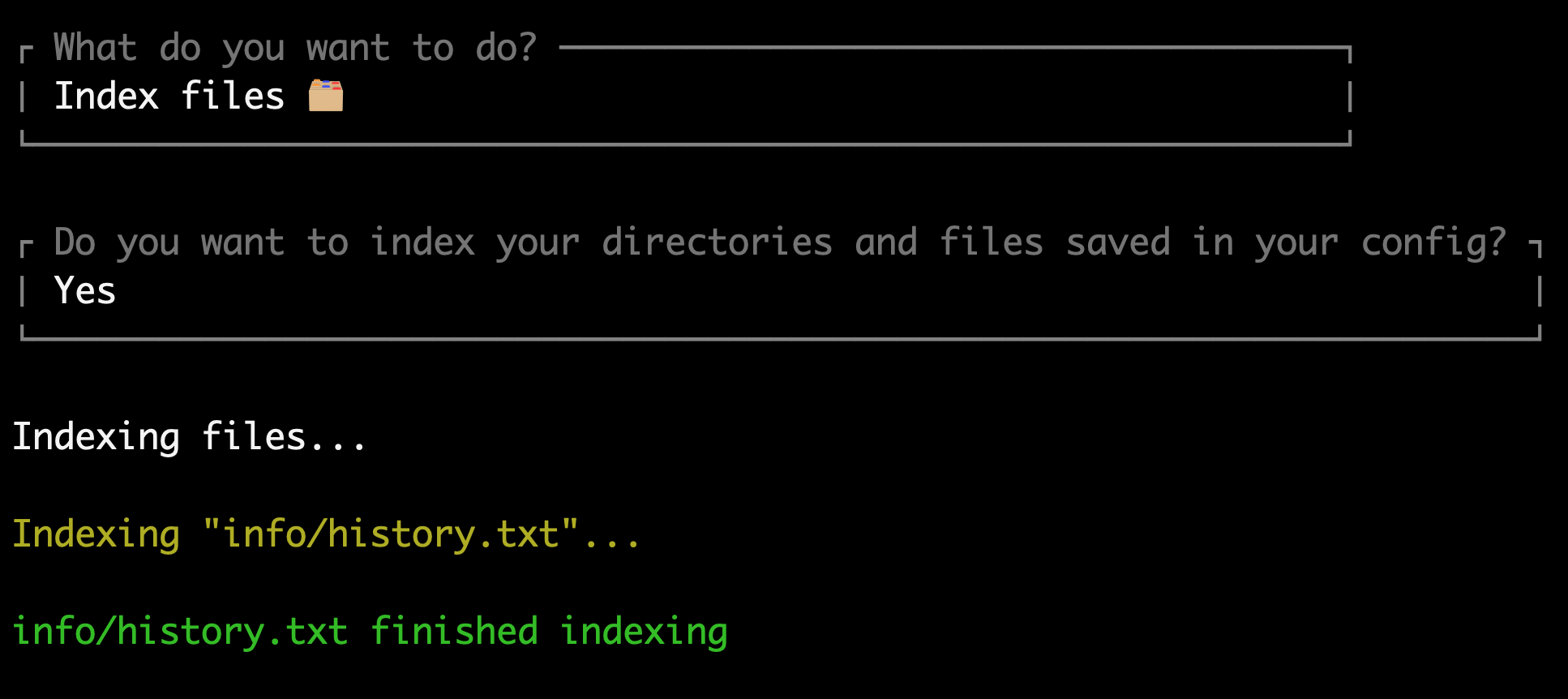Click the word "config?" in the second prompt
Viewport: 1568px width, 699px height.
coord(1433,242)
